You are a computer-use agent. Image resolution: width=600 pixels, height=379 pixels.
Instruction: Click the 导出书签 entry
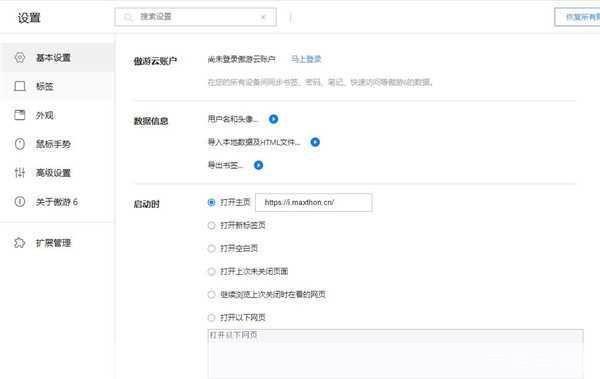(225, 165)
